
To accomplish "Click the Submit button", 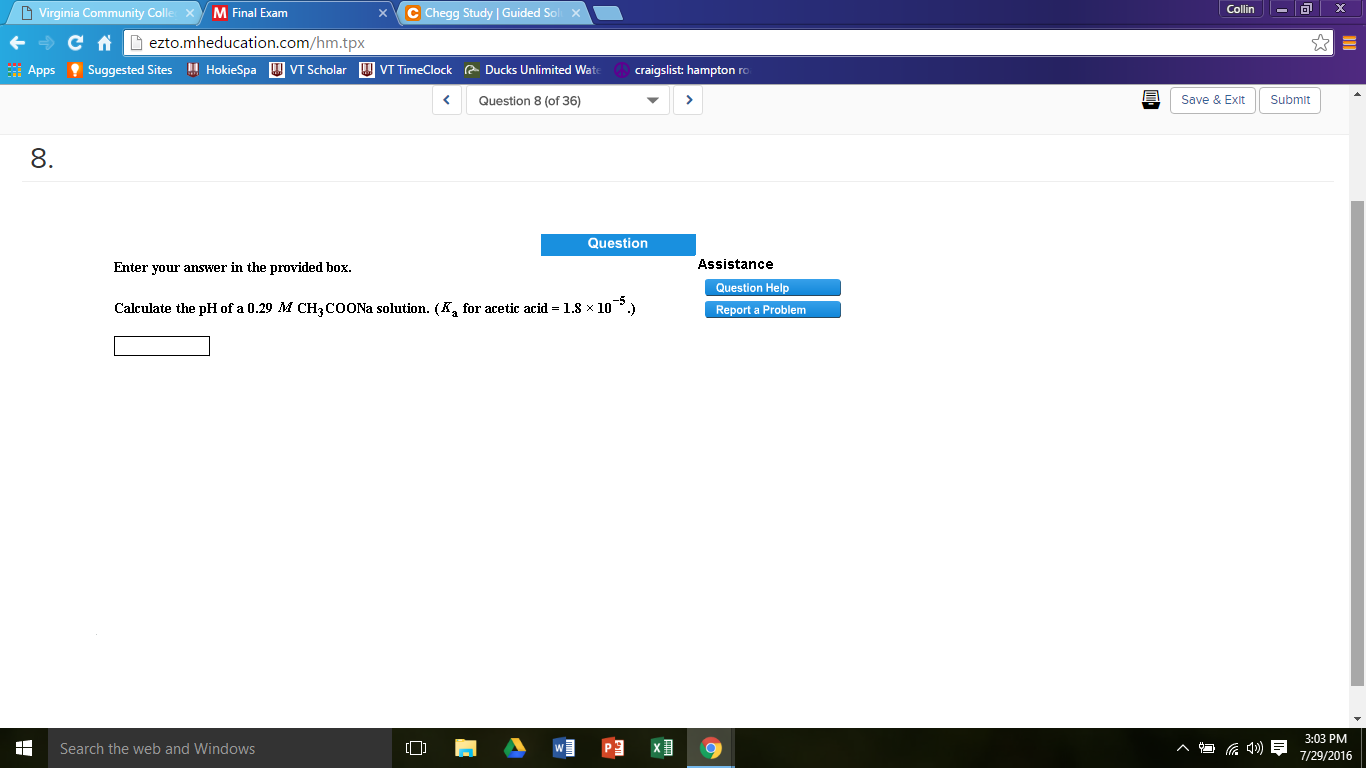I will [1289, 100].
